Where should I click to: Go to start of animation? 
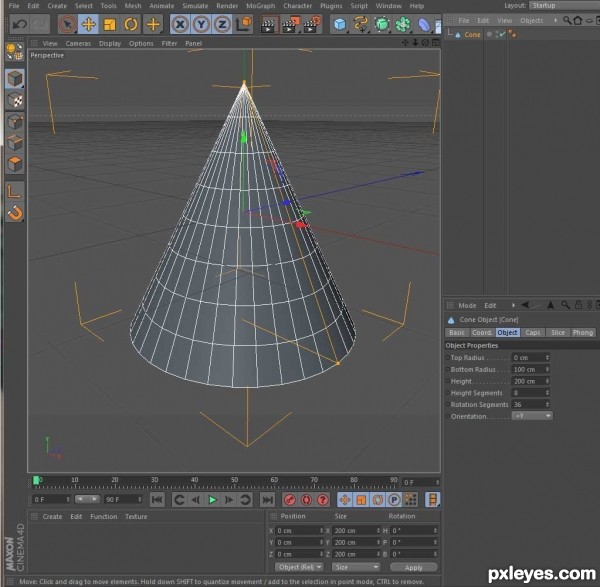pyautogui.click(x=157, y=500)
